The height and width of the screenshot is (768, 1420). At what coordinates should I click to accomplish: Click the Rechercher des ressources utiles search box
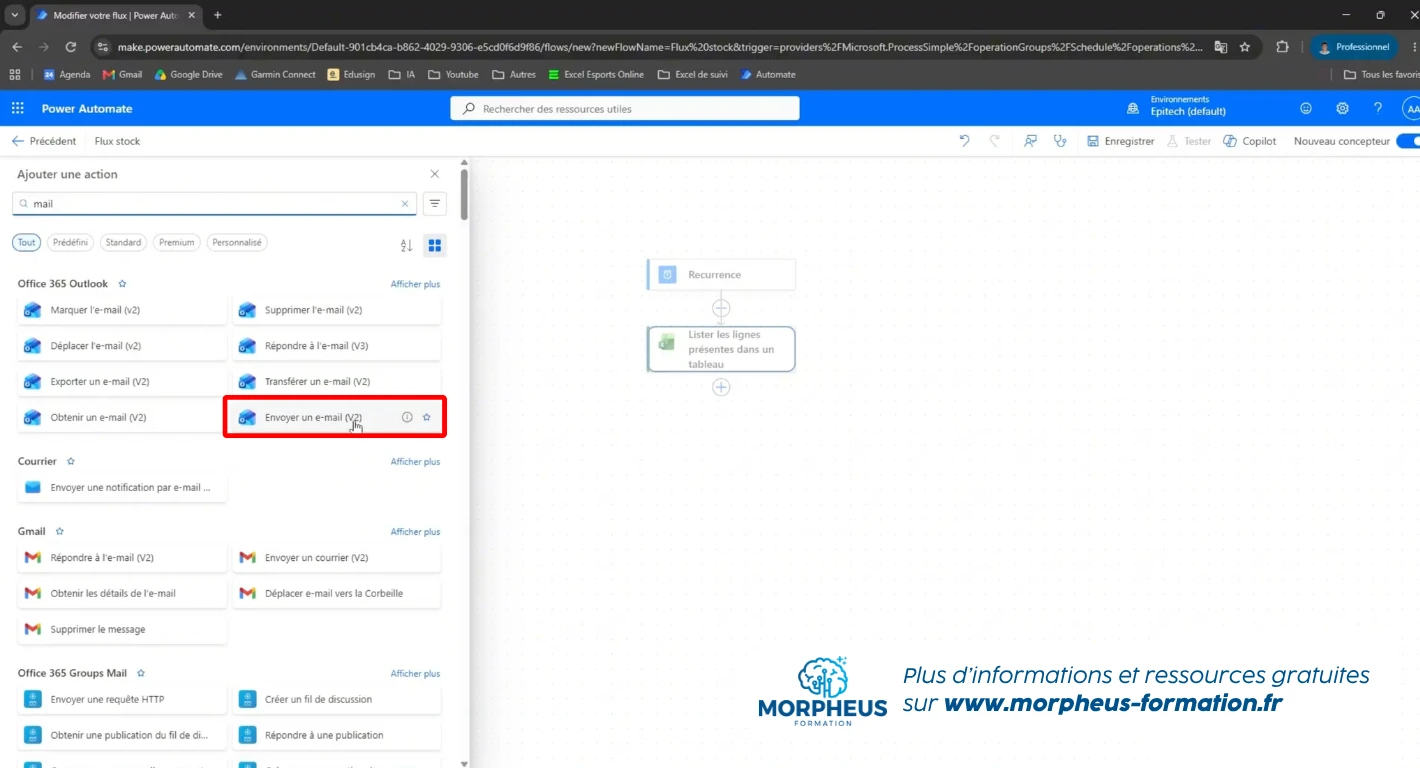click(x=625, y=108)
